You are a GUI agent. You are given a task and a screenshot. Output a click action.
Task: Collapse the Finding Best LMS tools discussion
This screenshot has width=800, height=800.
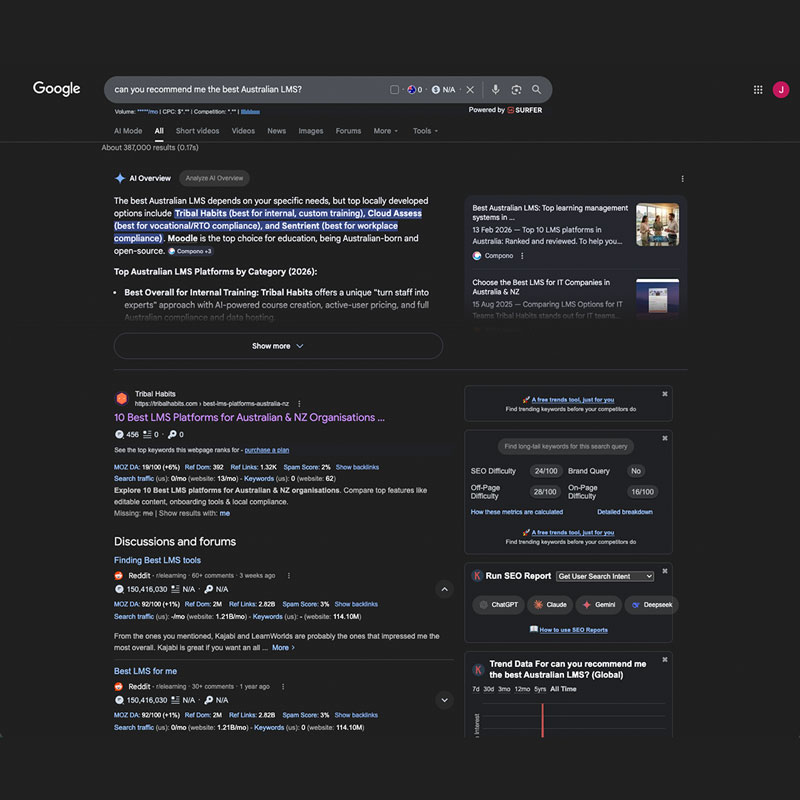tap(444, 589)
